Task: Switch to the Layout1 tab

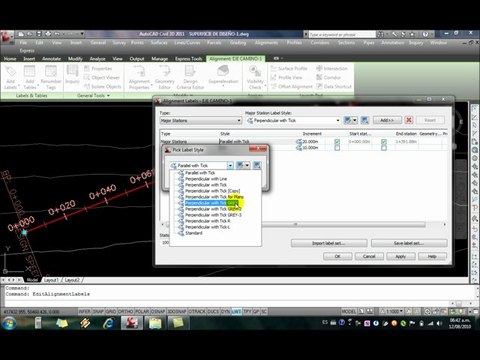Action: pos(51,280)
